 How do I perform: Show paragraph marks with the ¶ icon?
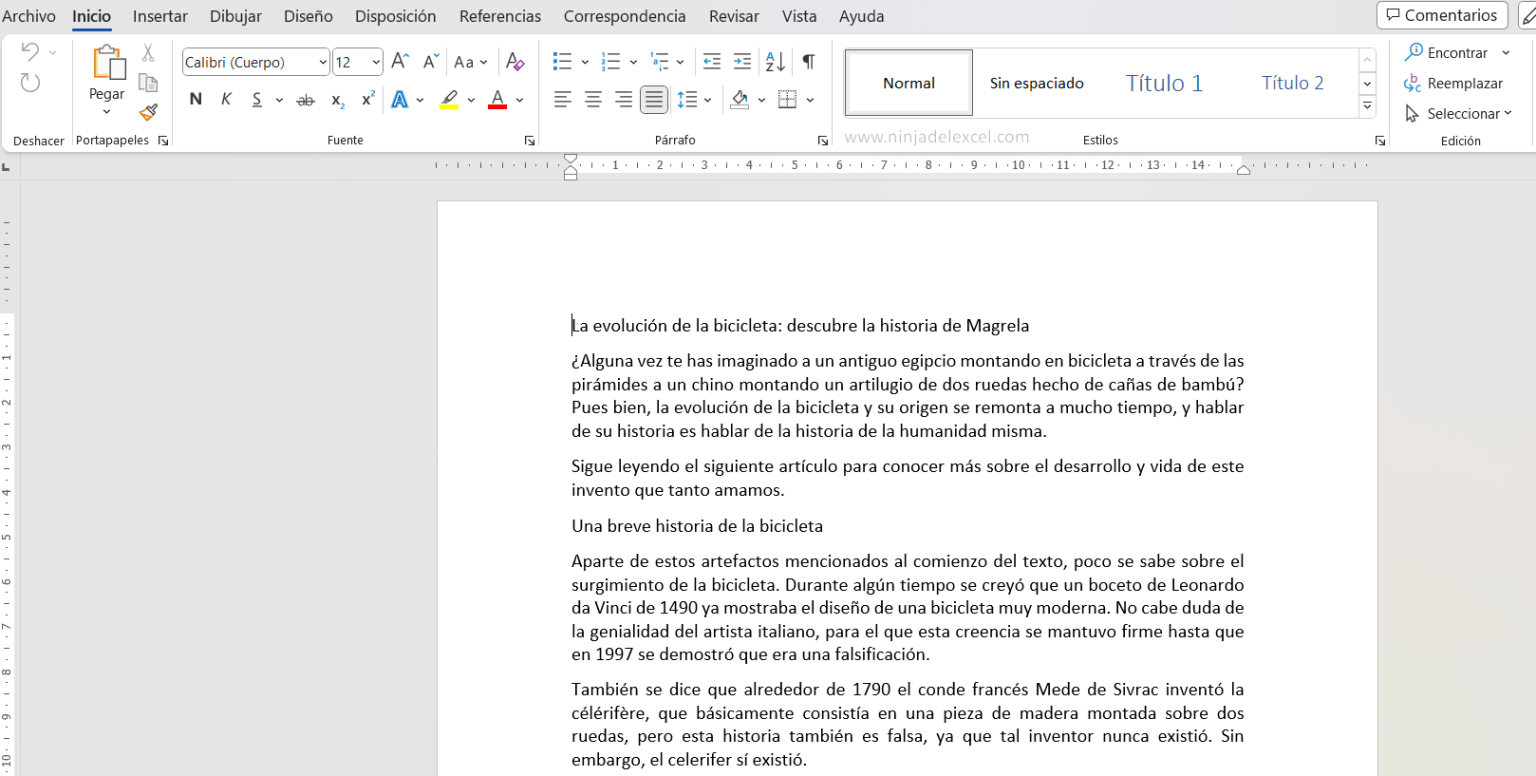(808, 61)
